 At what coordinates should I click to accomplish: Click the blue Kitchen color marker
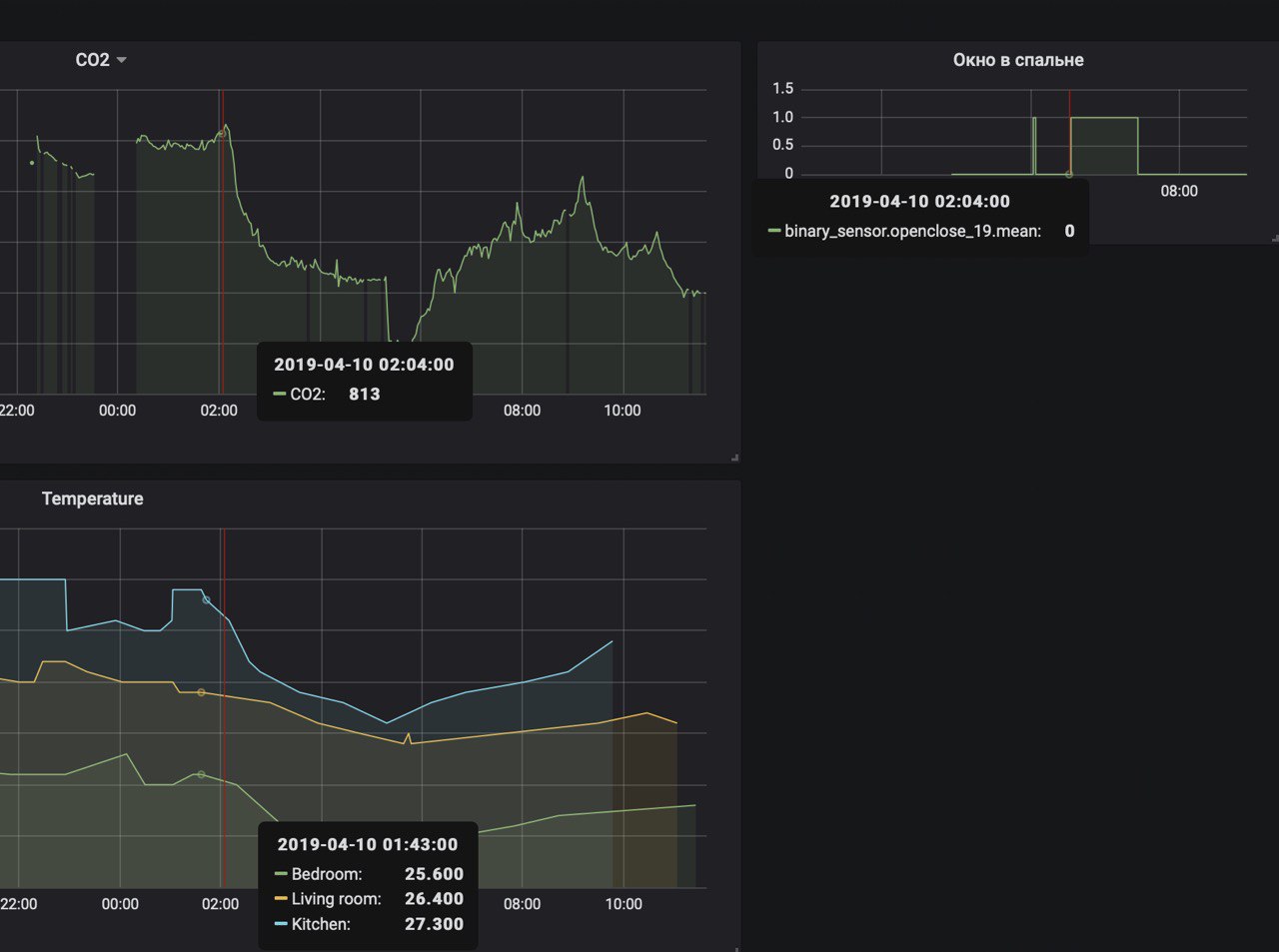pos(281,924)
